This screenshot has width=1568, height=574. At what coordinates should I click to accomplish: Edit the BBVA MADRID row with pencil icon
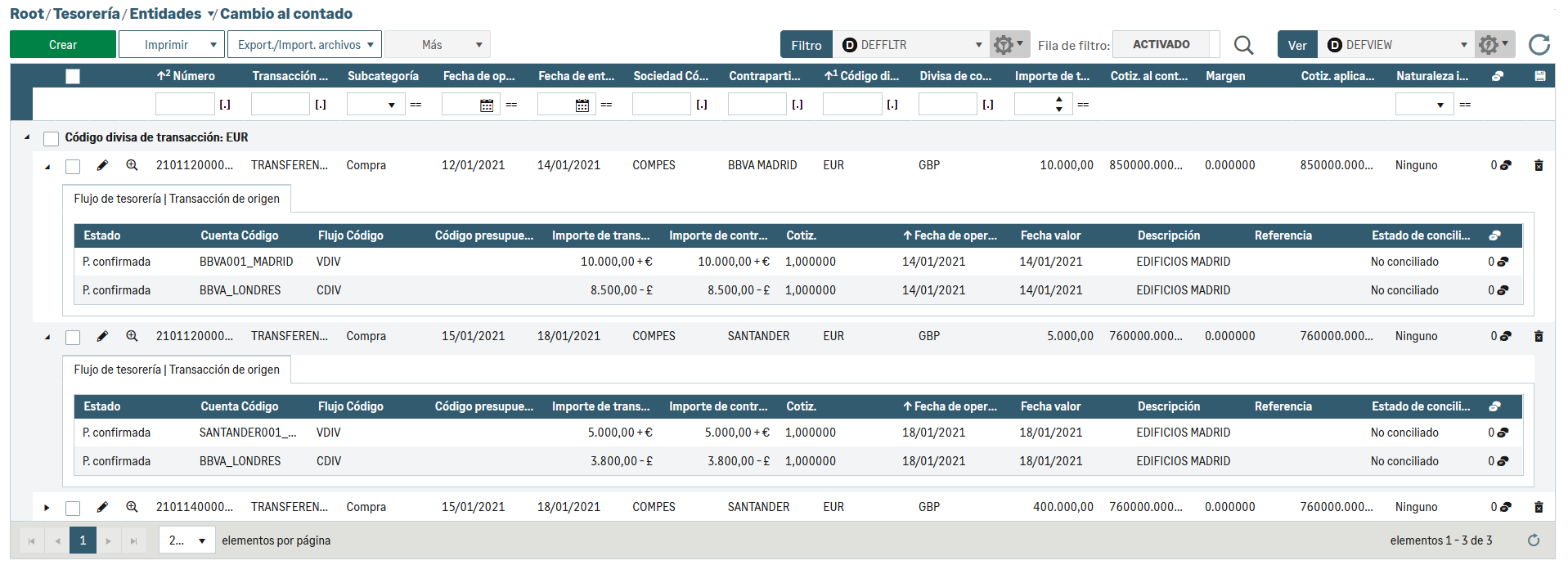[x=102, y=165]
